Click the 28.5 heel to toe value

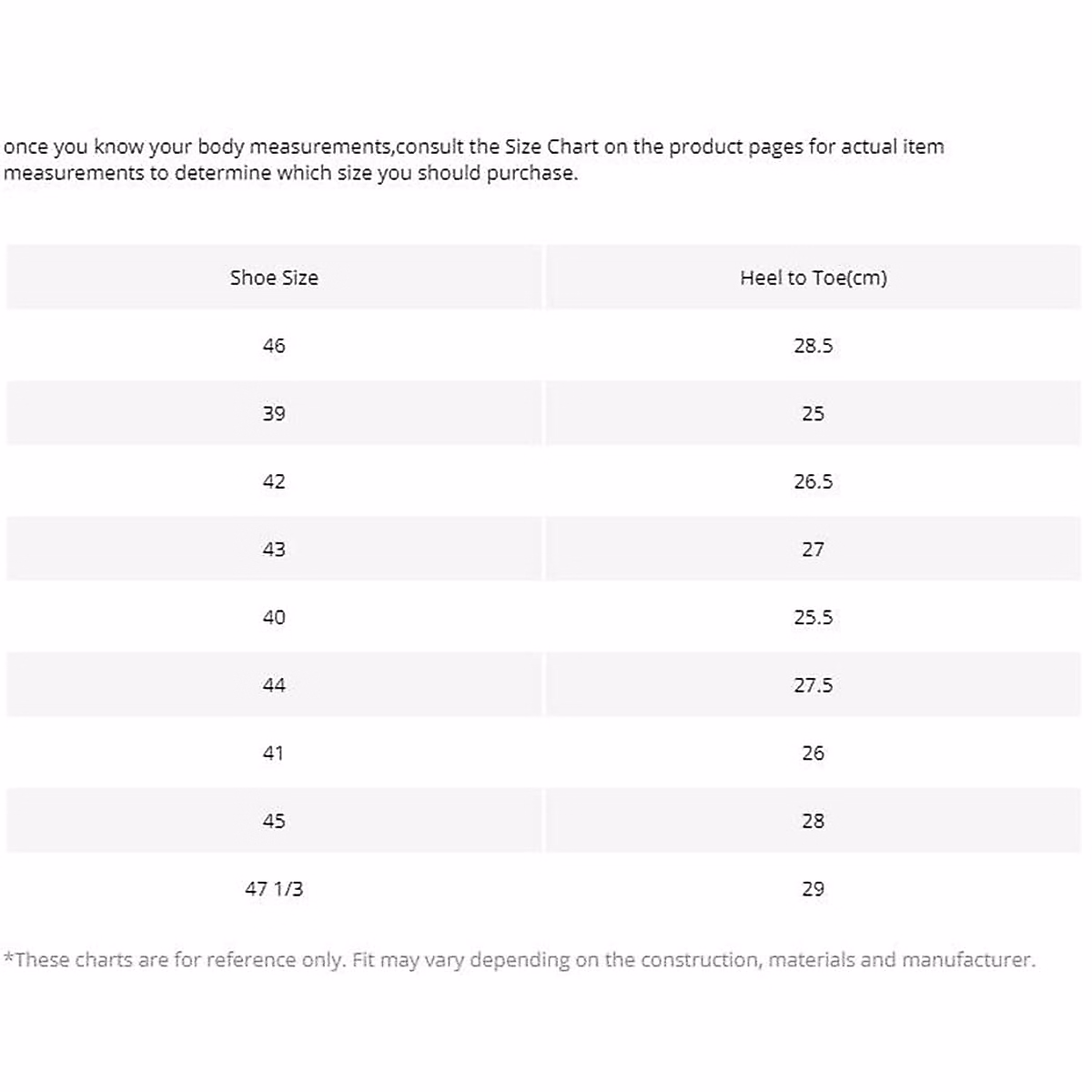tap(813, 346)
